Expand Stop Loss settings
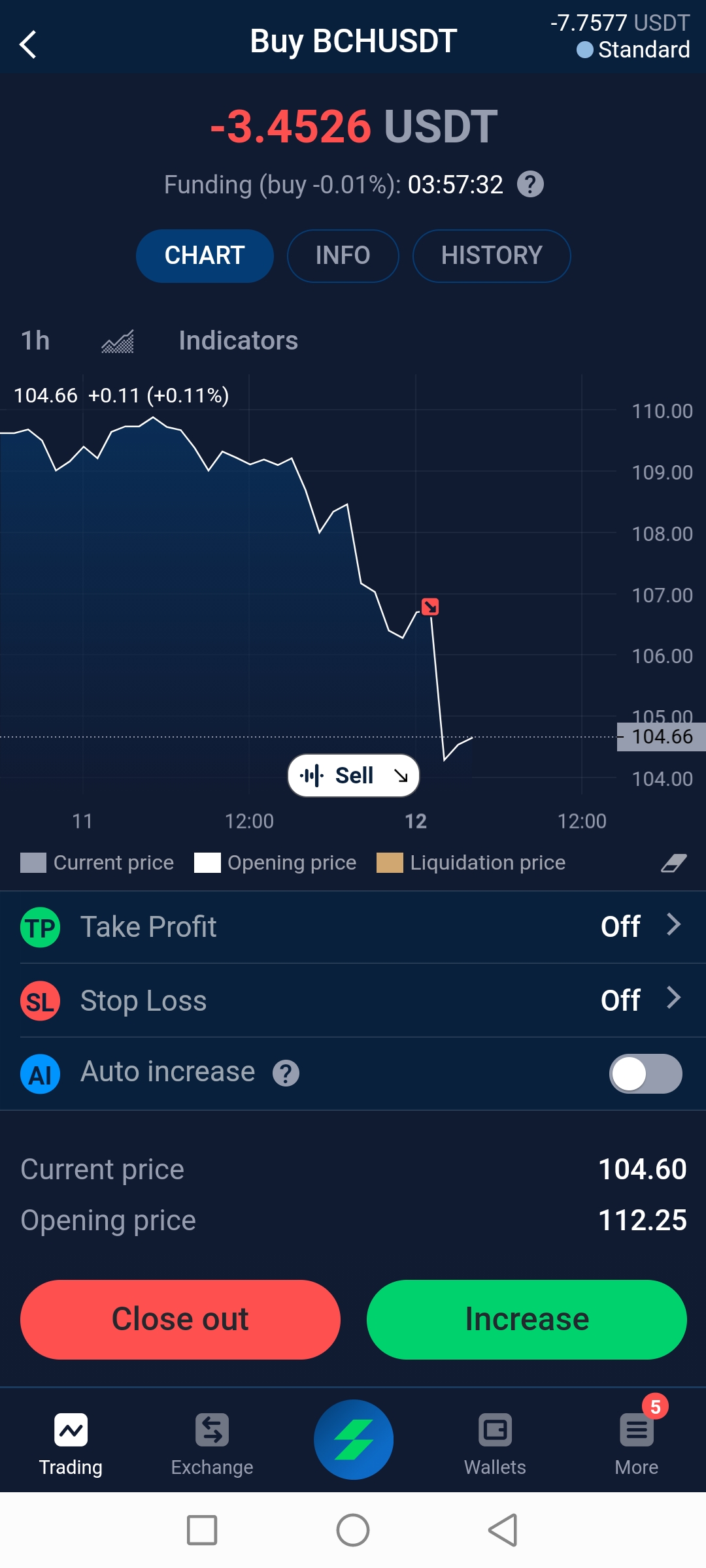 click(x=353, y=1000)
